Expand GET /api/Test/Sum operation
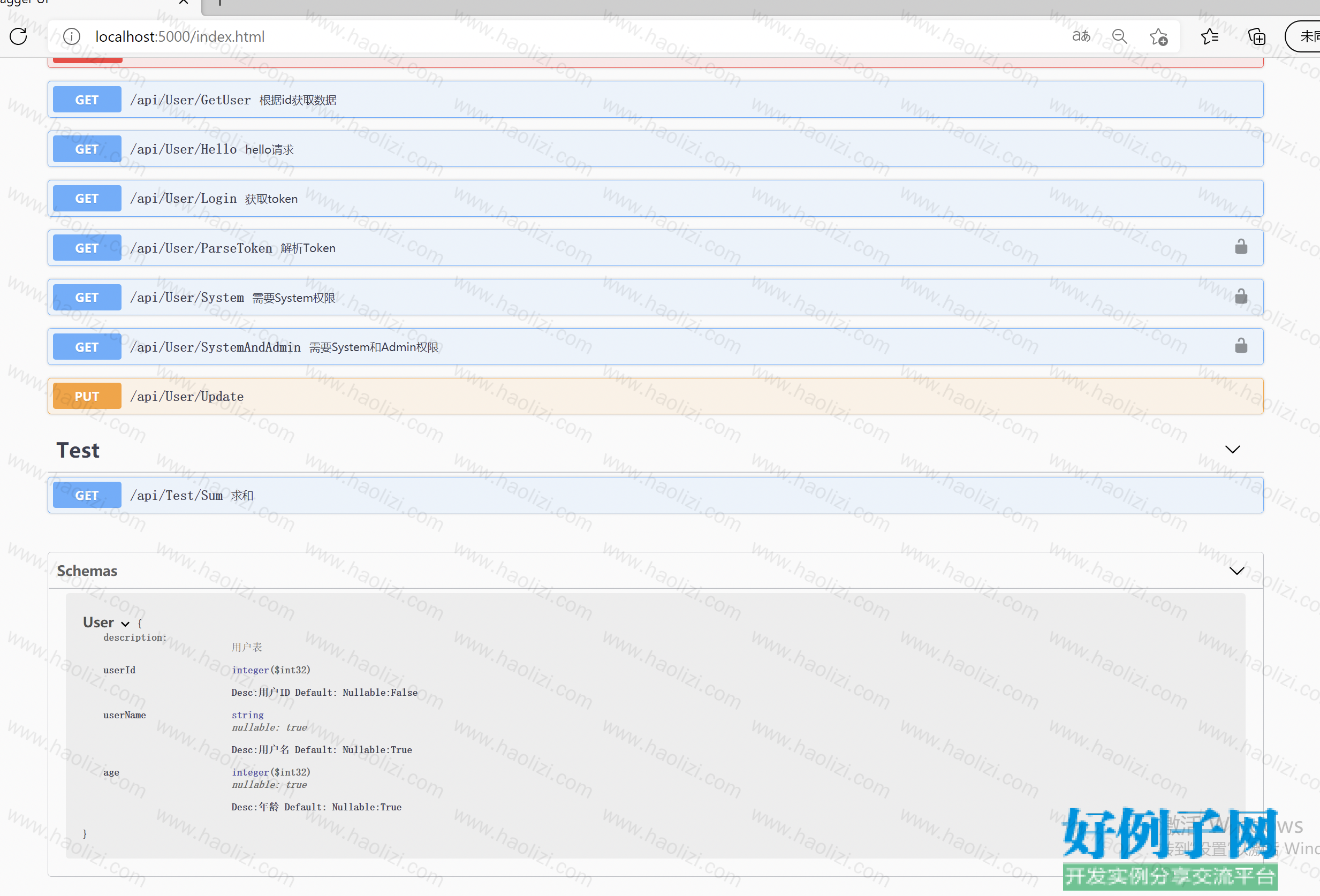The width and height of the screenshot is (1320, 896). [655, 495]
